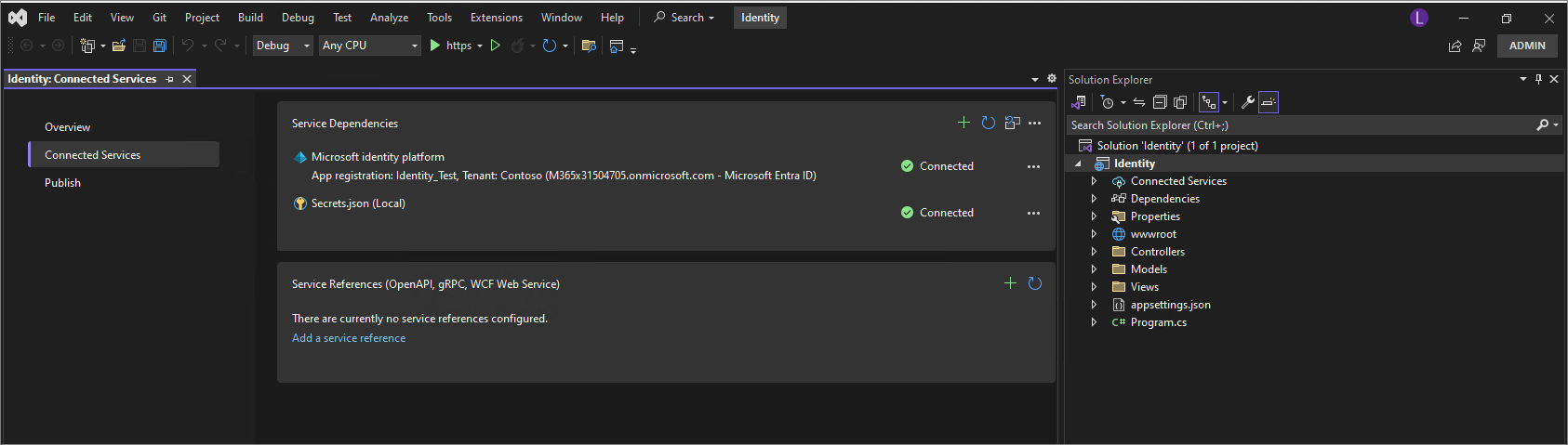Click Sync with Active Document arrows icon
This screenshot has height=445, width=1568.
[1139, 102]
